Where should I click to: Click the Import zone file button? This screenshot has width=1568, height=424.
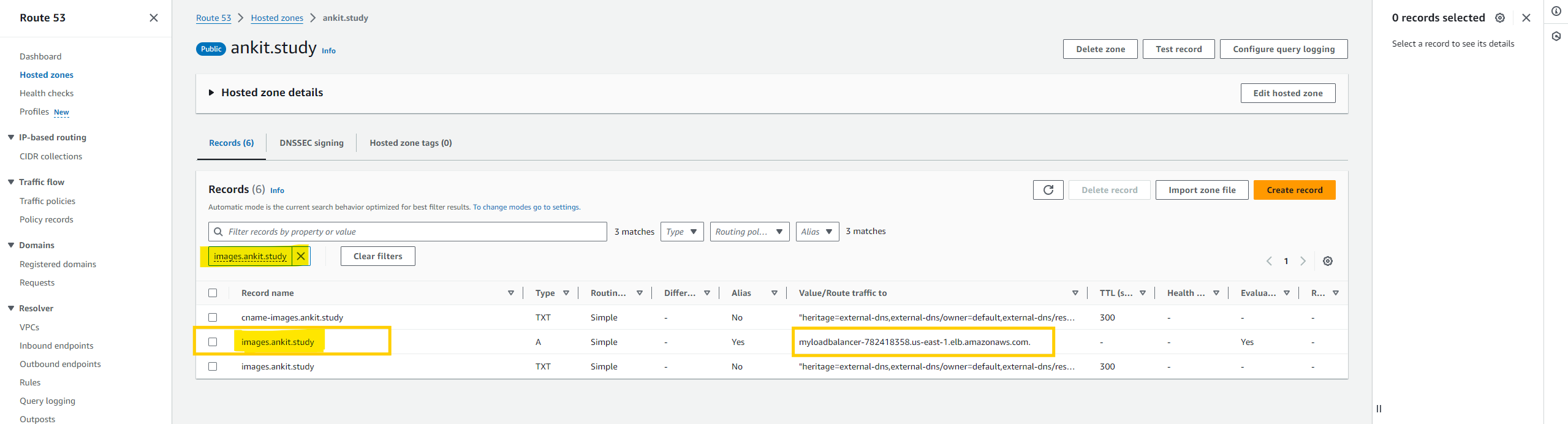pos(1202,190)
